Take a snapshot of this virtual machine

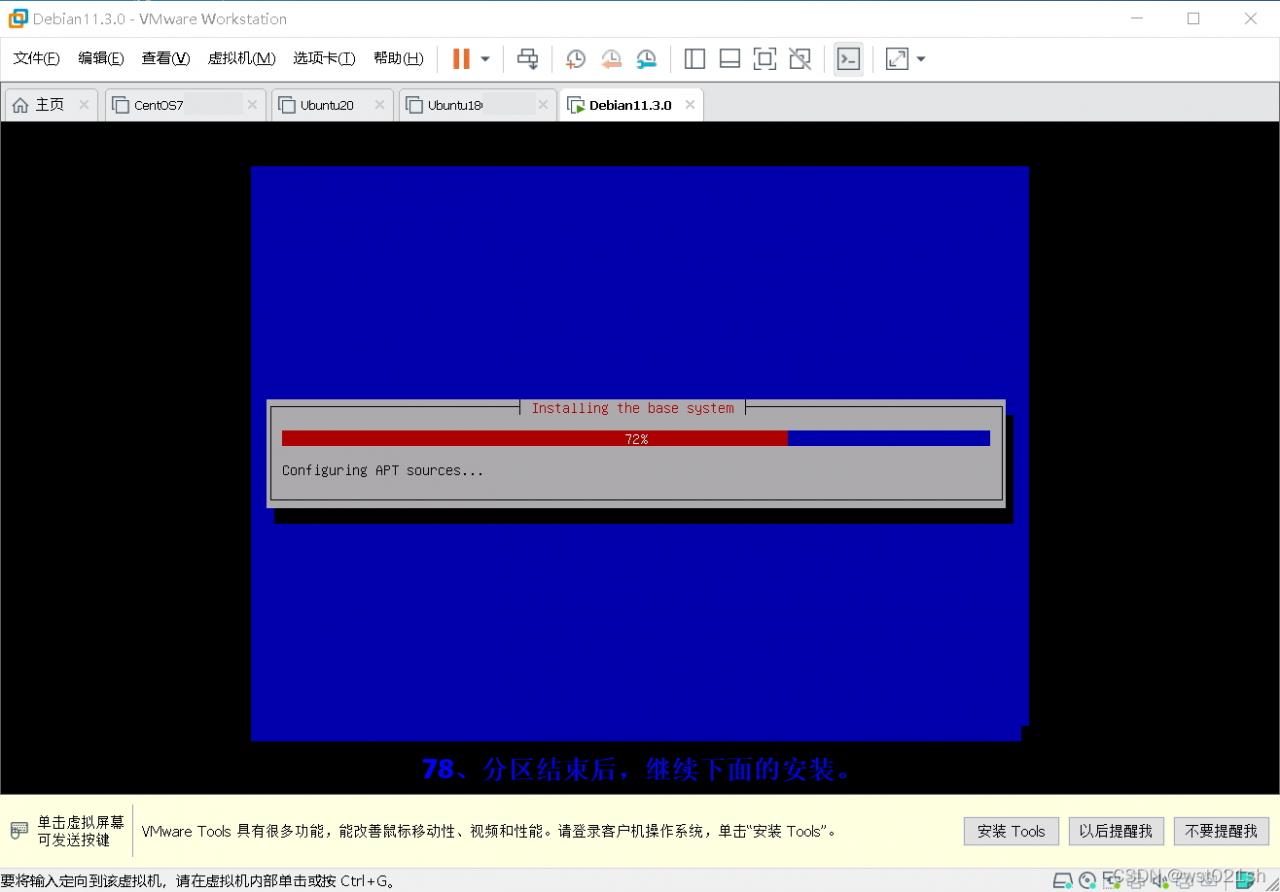tap(575, 59)
